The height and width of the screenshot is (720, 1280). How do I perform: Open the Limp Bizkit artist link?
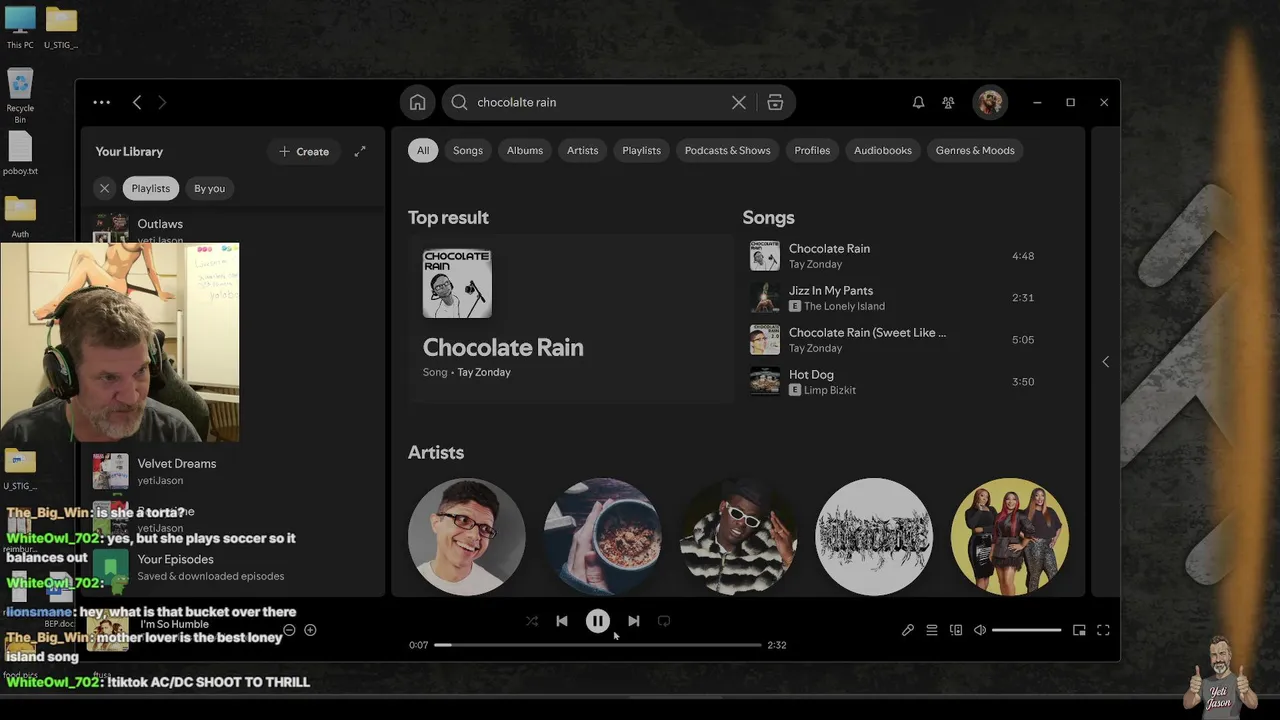point(830,390)
